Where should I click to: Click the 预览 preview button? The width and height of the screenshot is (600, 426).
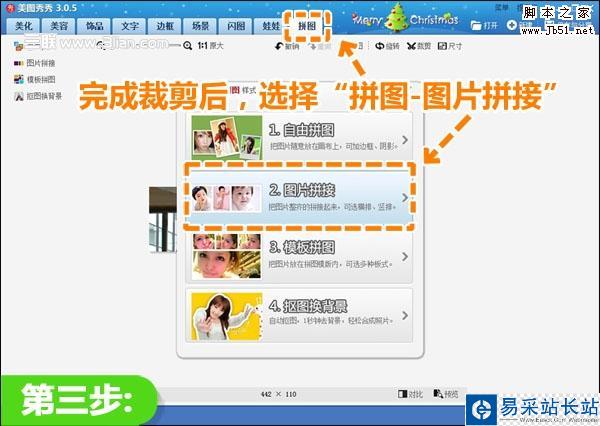coord(446,394)
